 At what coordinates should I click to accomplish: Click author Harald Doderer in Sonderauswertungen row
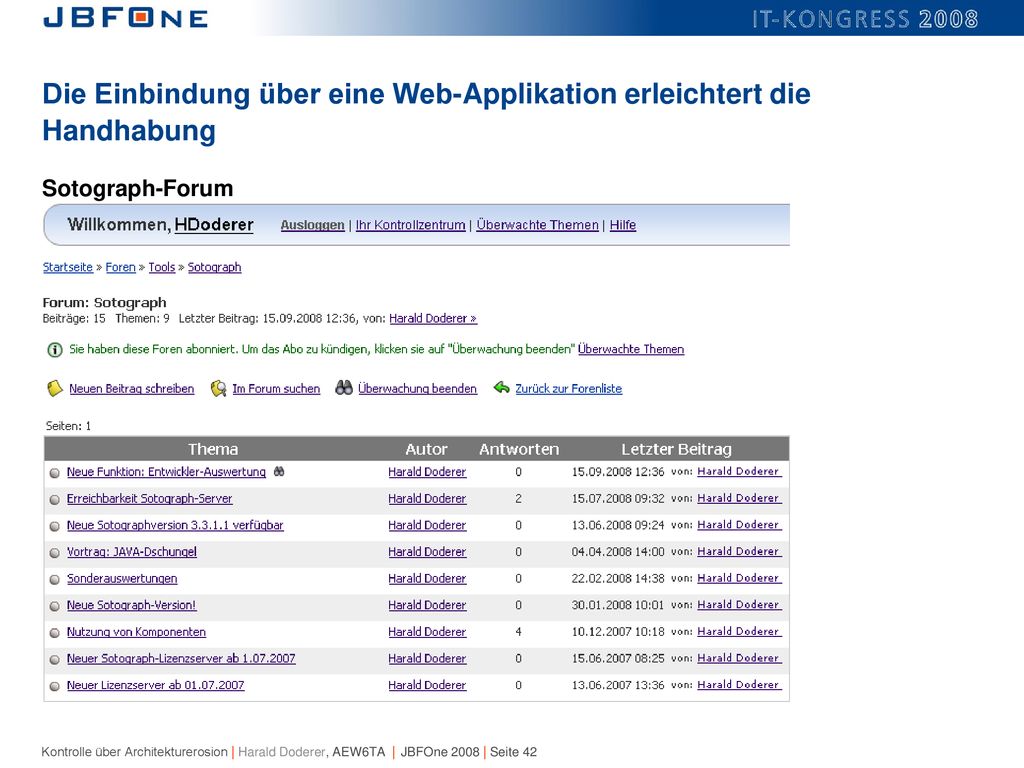click(427, 579)
